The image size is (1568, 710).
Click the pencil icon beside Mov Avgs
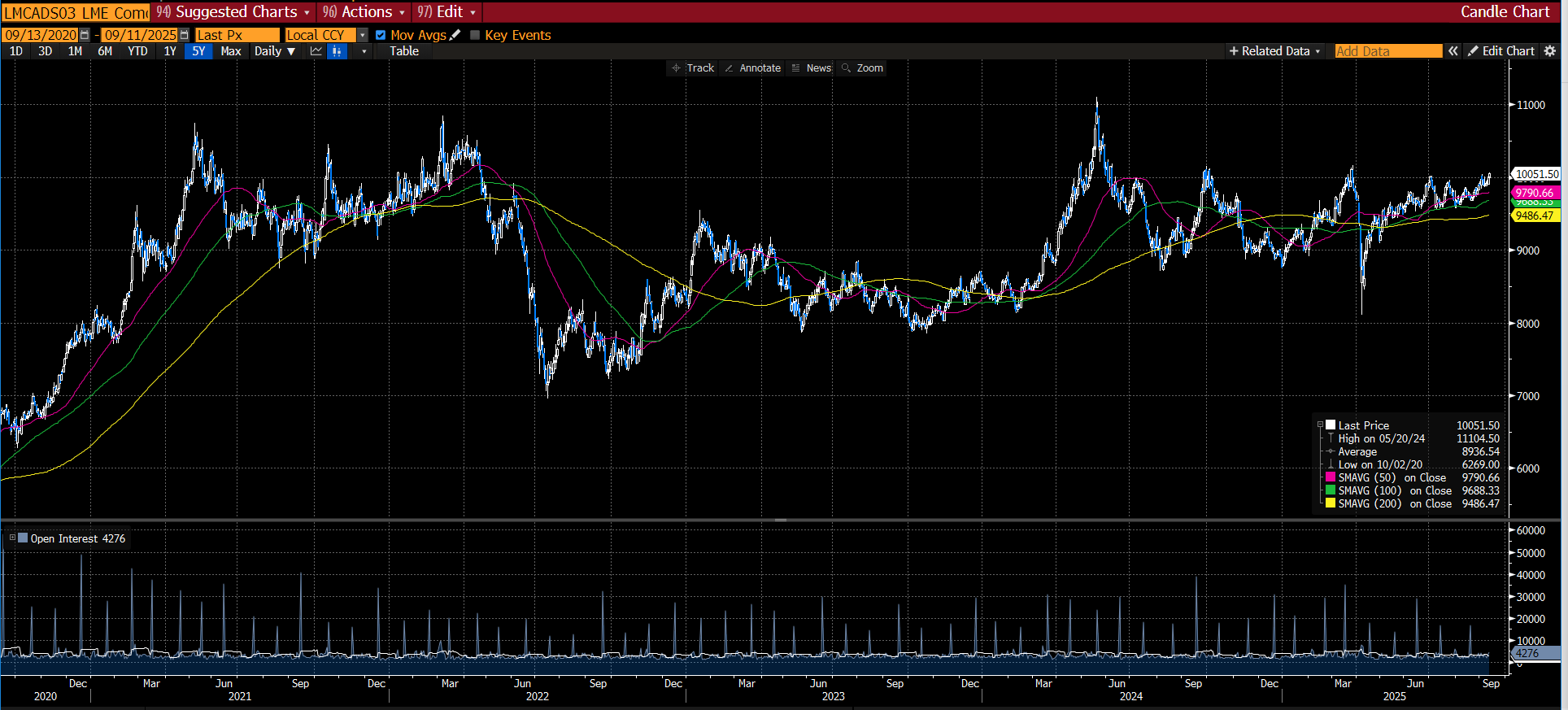click(x=455, y=35)
